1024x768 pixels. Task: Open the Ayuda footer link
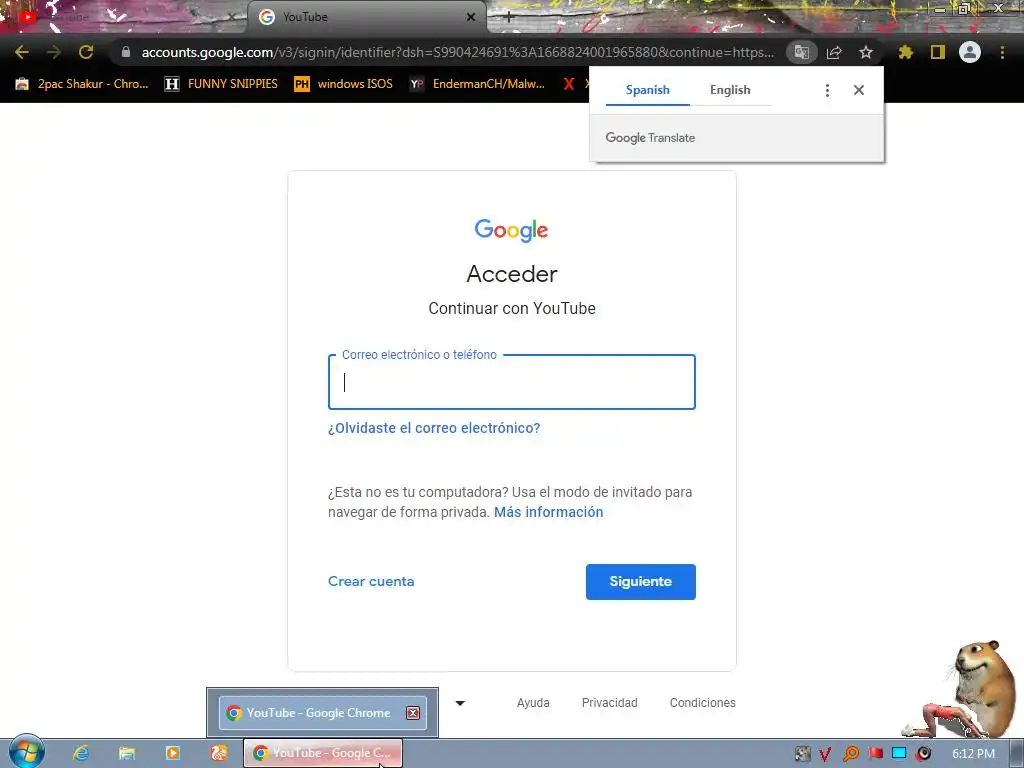533,703
